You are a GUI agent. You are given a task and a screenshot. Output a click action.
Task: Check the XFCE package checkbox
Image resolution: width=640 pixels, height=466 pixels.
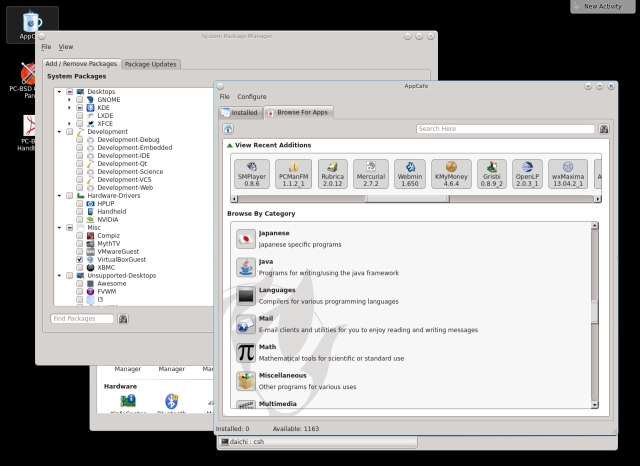pos(80,124)
